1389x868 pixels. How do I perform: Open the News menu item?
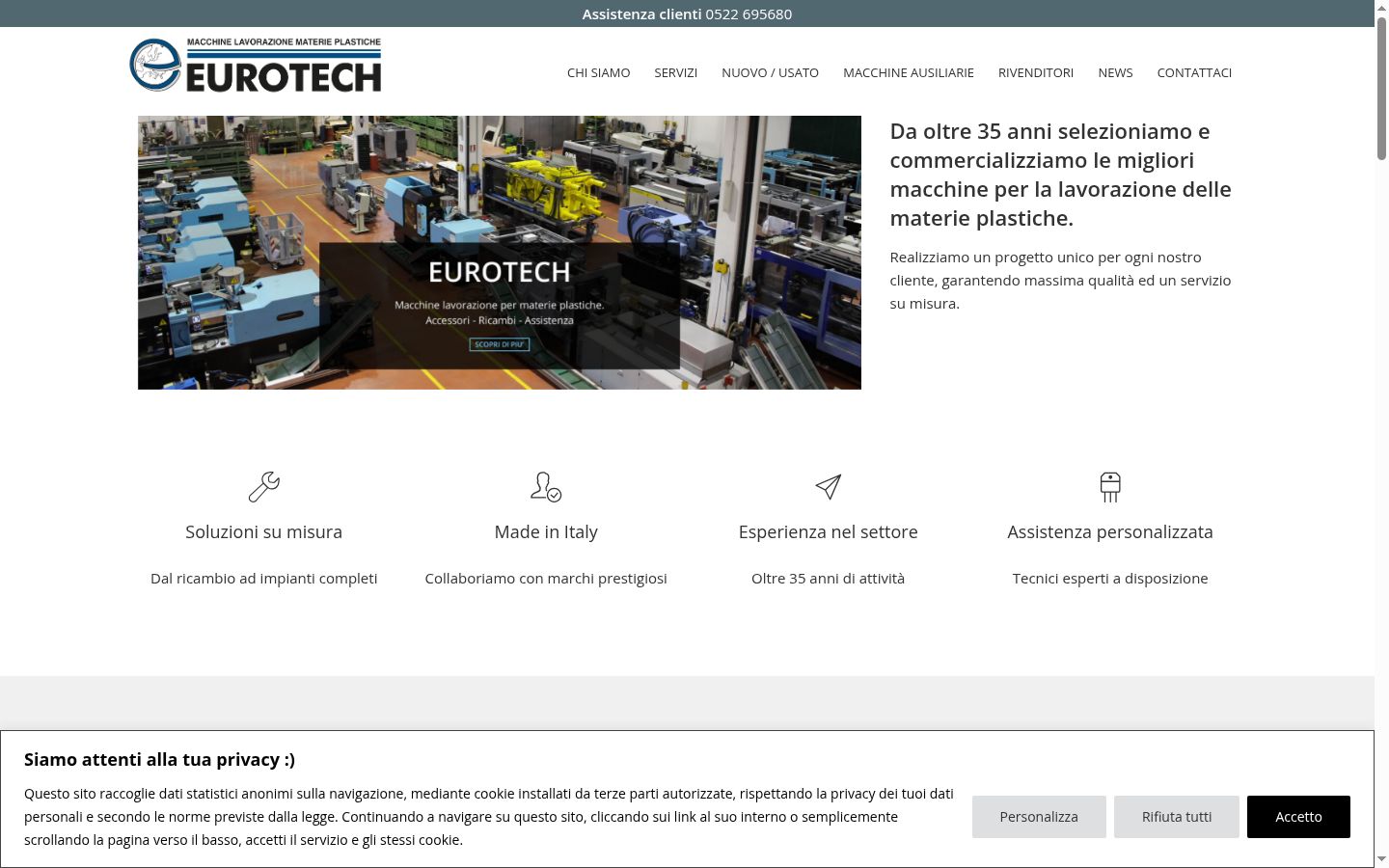[x=1115, y=72]
